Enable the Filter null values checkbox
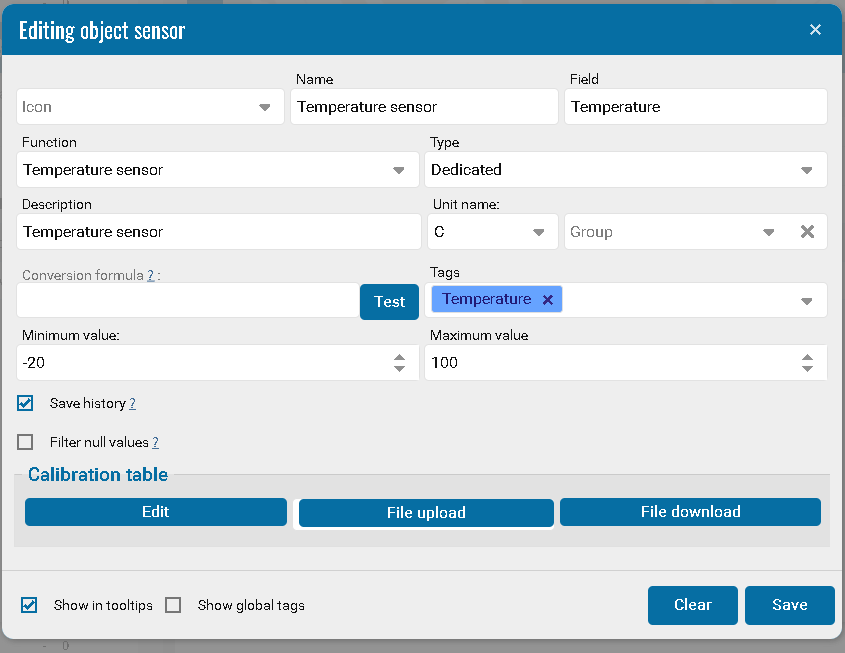Viewport: 845px width, 653px height. click(26, 442)
